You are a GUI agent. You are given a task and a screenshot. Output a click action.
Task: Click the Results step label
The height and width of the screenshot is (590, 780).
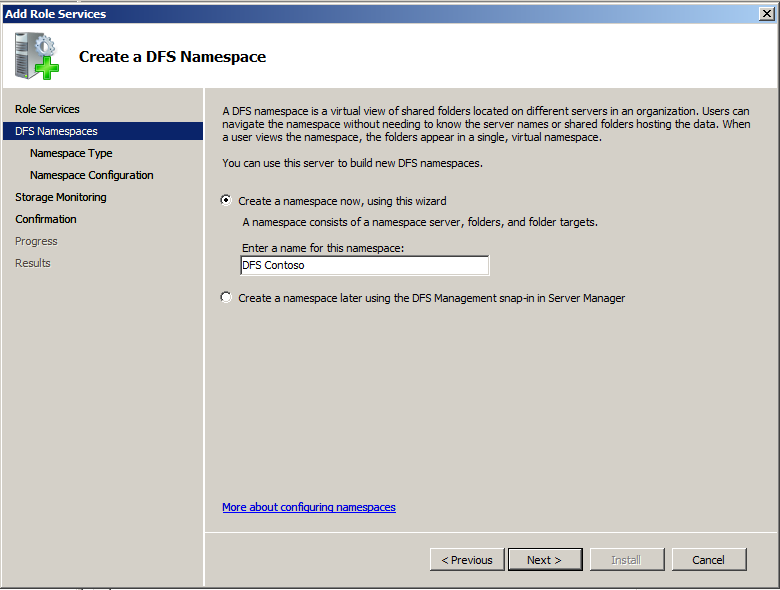coord(33,263)
